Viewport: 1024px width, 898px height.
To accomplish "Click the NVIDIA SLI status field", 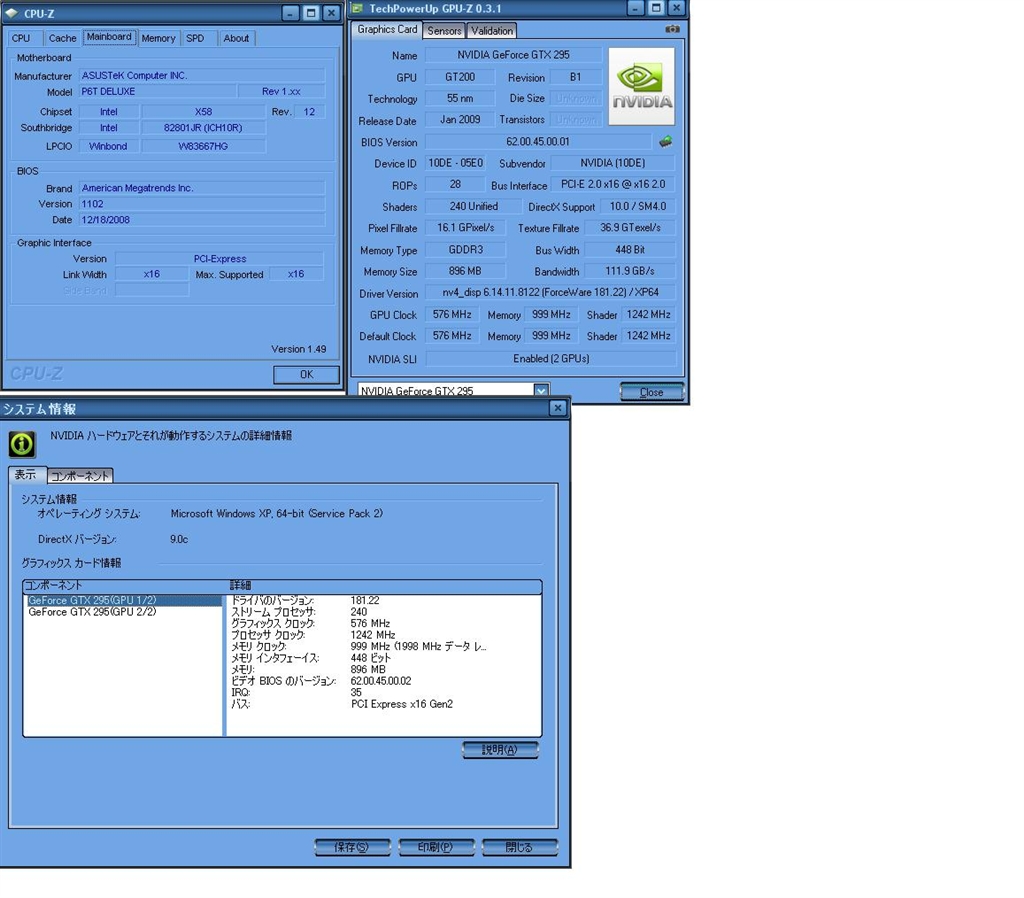I will click(x=551, y=359).
